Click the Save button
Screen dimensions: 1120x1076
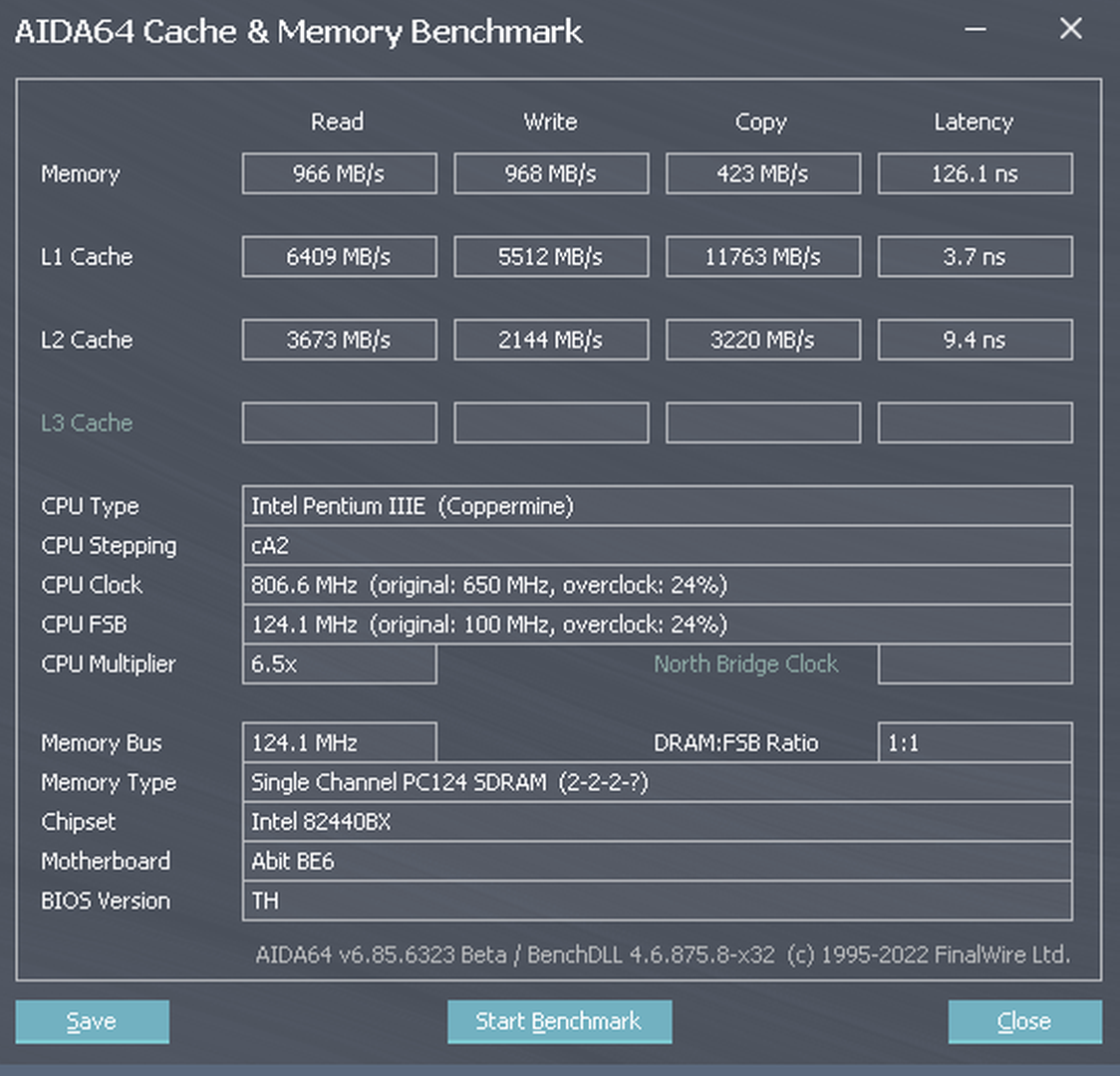click(x=92, y=1021)
